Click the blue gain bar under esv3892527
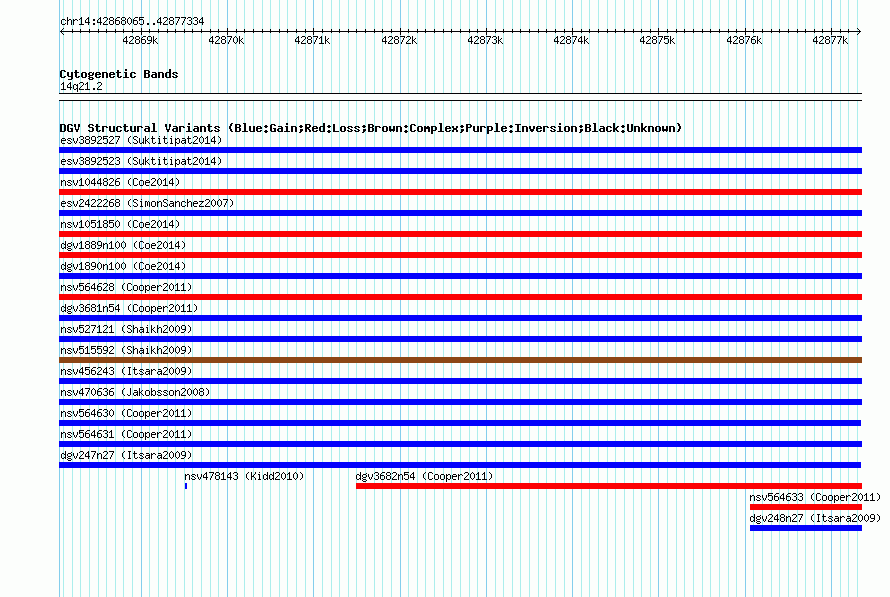Screen dimensions: 890x597 pyautogui.click(x=460, y=150)
